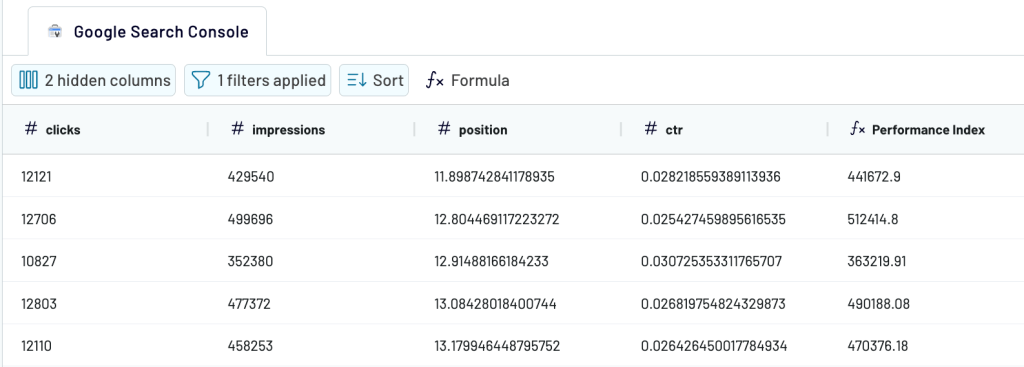Click the number type icon for impressions
This screenshot has height=367, width=1024.
click(x=238, y=129)
